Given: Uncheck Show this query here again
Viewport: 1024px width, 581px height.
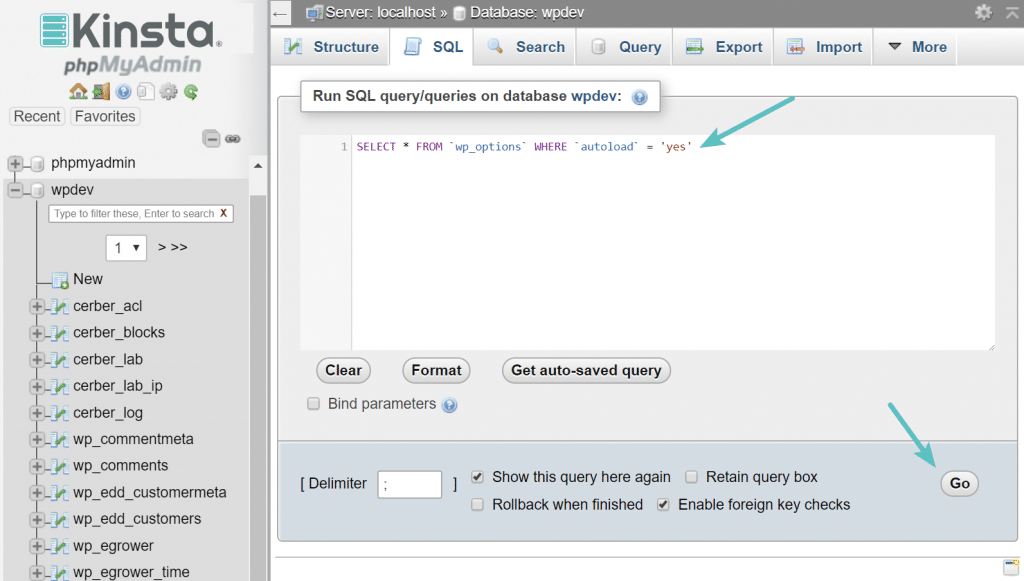Looking at the screenshot, I should point(477,477).
